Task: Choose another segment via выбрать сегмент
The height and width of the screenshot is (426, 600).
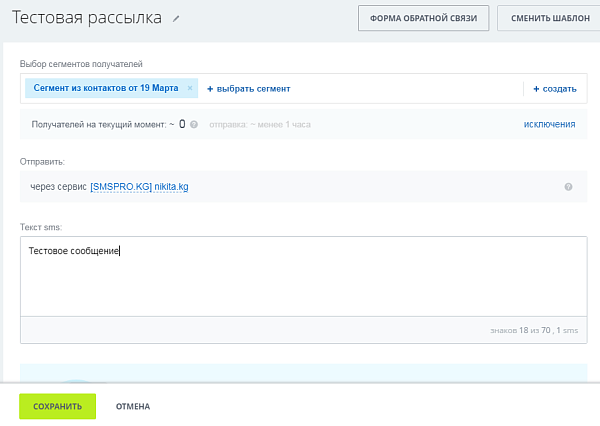Action: 249,89
